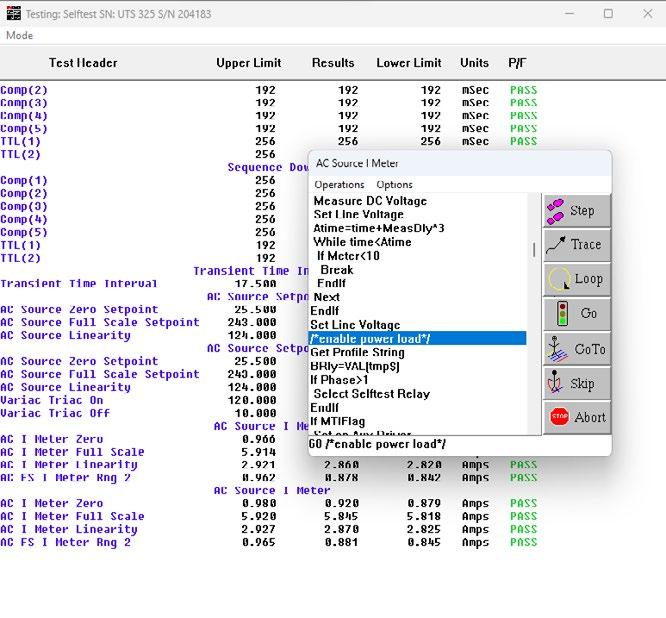Screen dimensions: 666x618
Task: Click the Skip button label
Action: [582, 384]
